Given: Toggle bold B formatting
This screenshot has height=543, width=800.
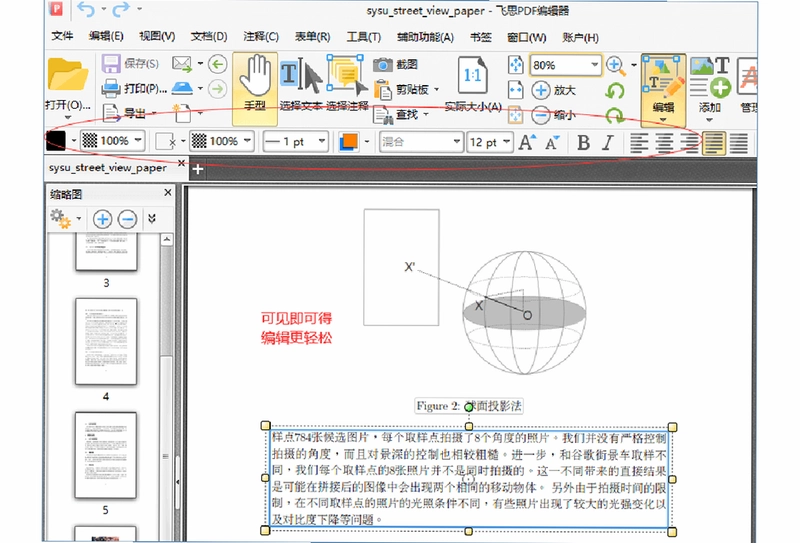Looking at the screenshot, I should pyautogui.click(x=583, y=142).
